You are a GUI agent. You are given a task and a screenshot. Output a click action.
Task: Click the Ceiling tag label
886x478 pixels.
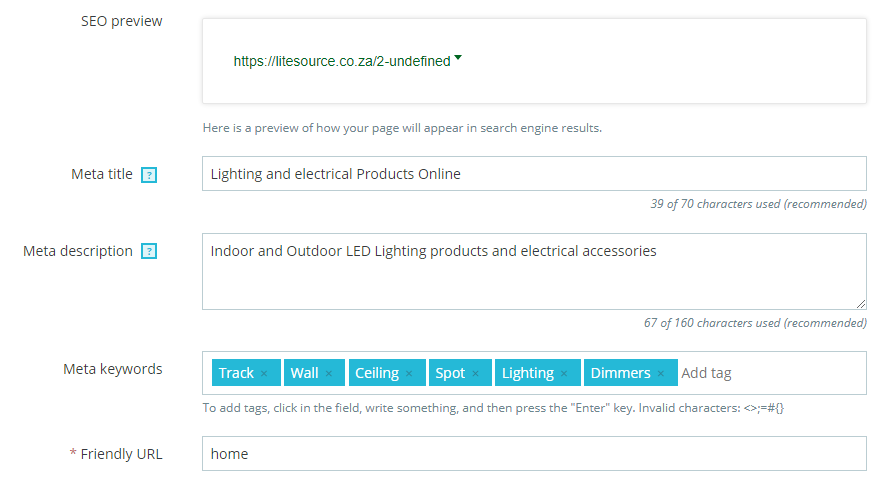(x=377, y=373)
